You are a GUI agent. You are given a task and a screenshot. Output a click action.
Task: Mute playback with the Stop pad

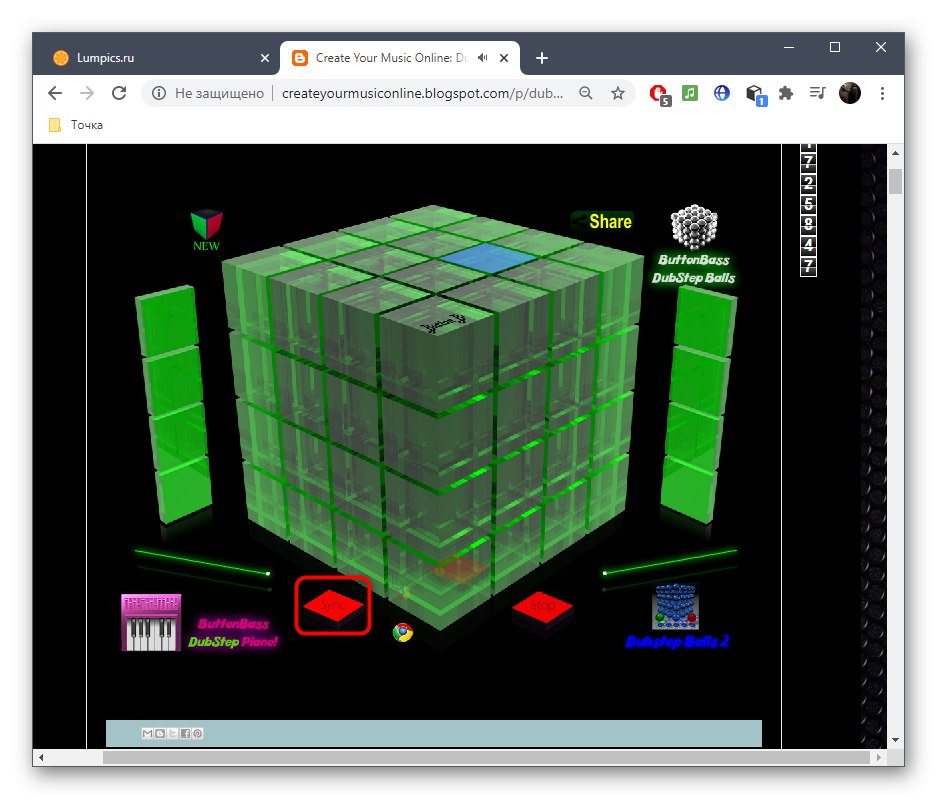tap(543, 605)
